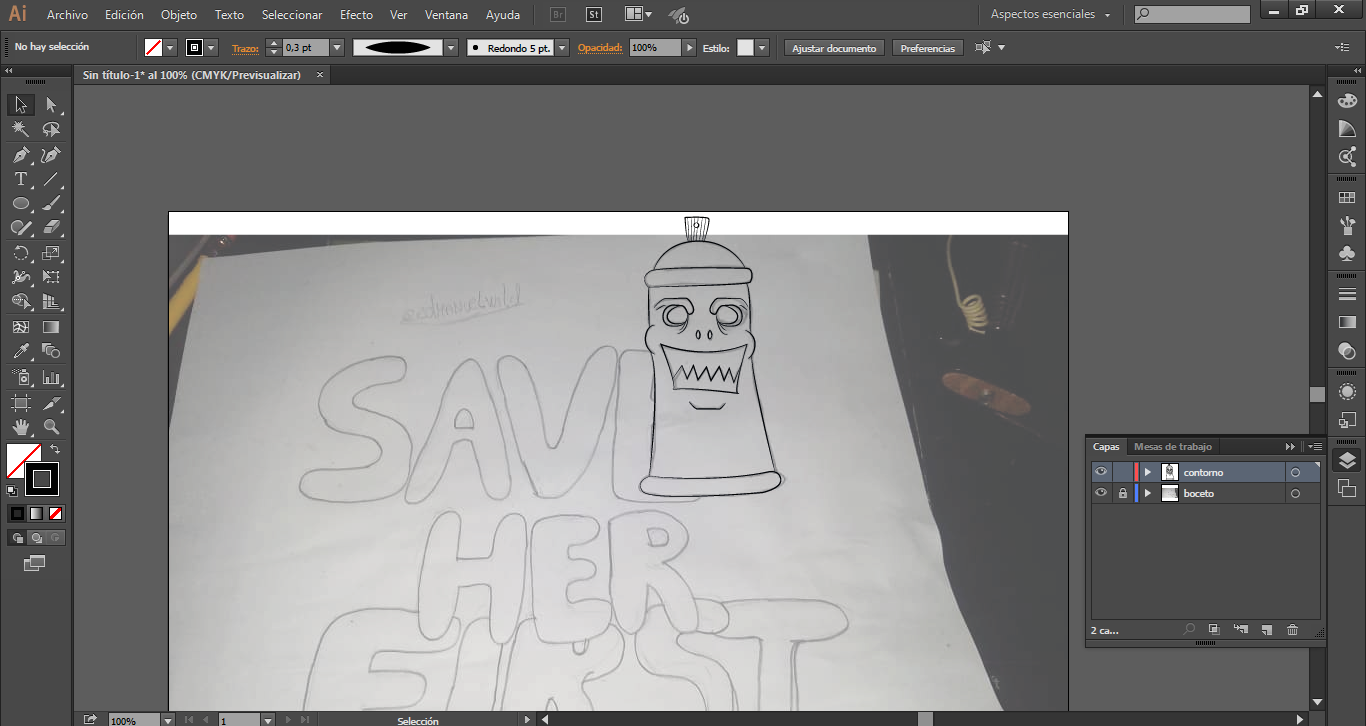Switch to the Mesas de trabajo tab
The image size is (1366, 726).
coord(1173,447)
